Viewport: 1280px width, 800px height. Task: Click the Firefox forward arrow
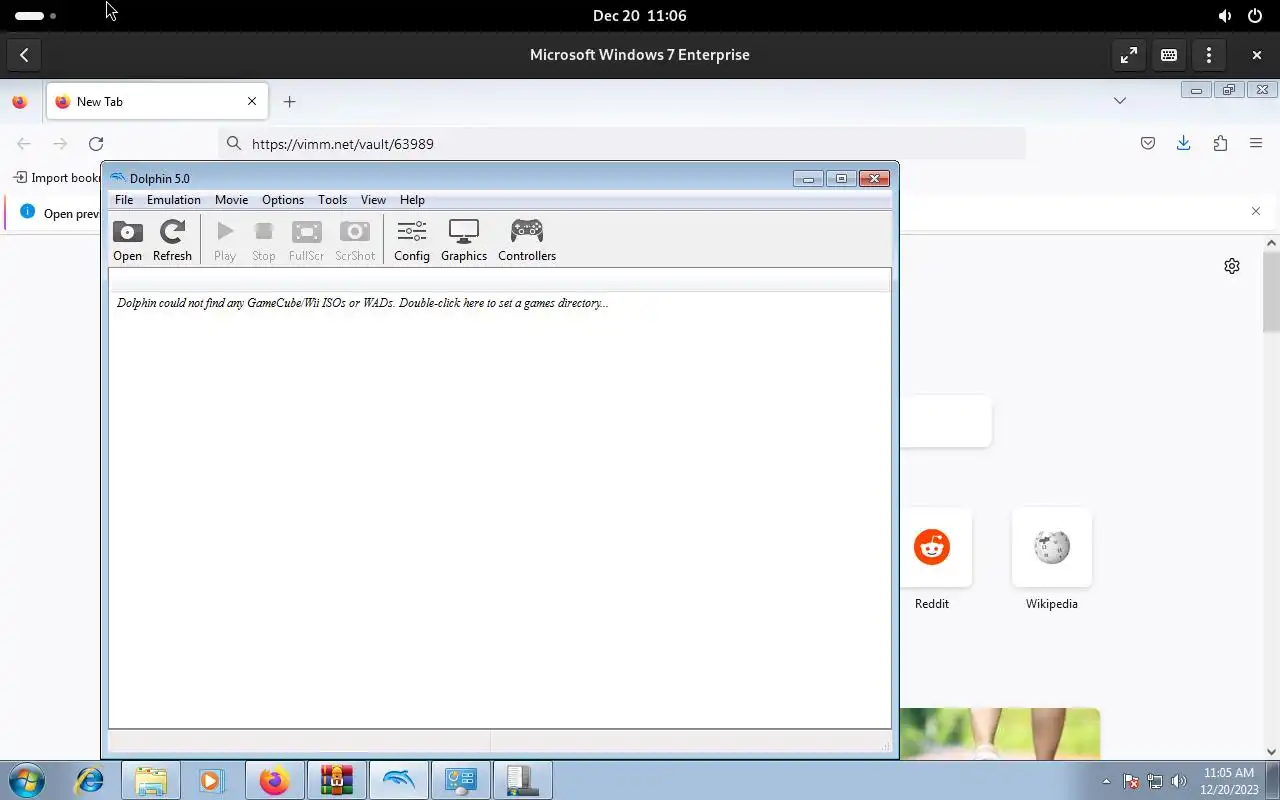[x=60, y=144]
